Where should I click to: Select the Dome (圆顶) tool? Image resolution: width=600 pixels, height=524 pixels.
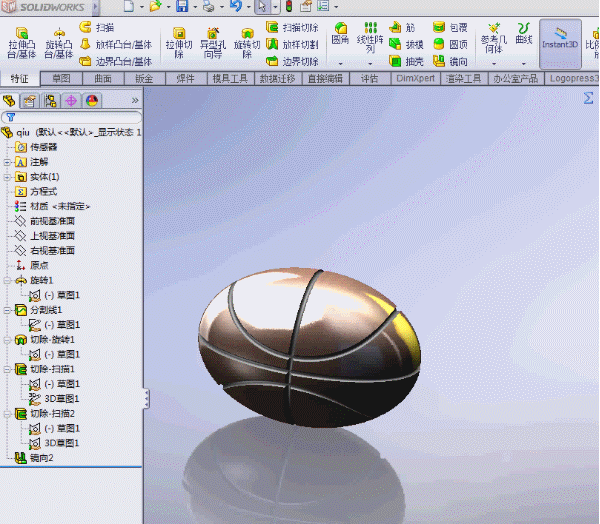click(450, 44)
